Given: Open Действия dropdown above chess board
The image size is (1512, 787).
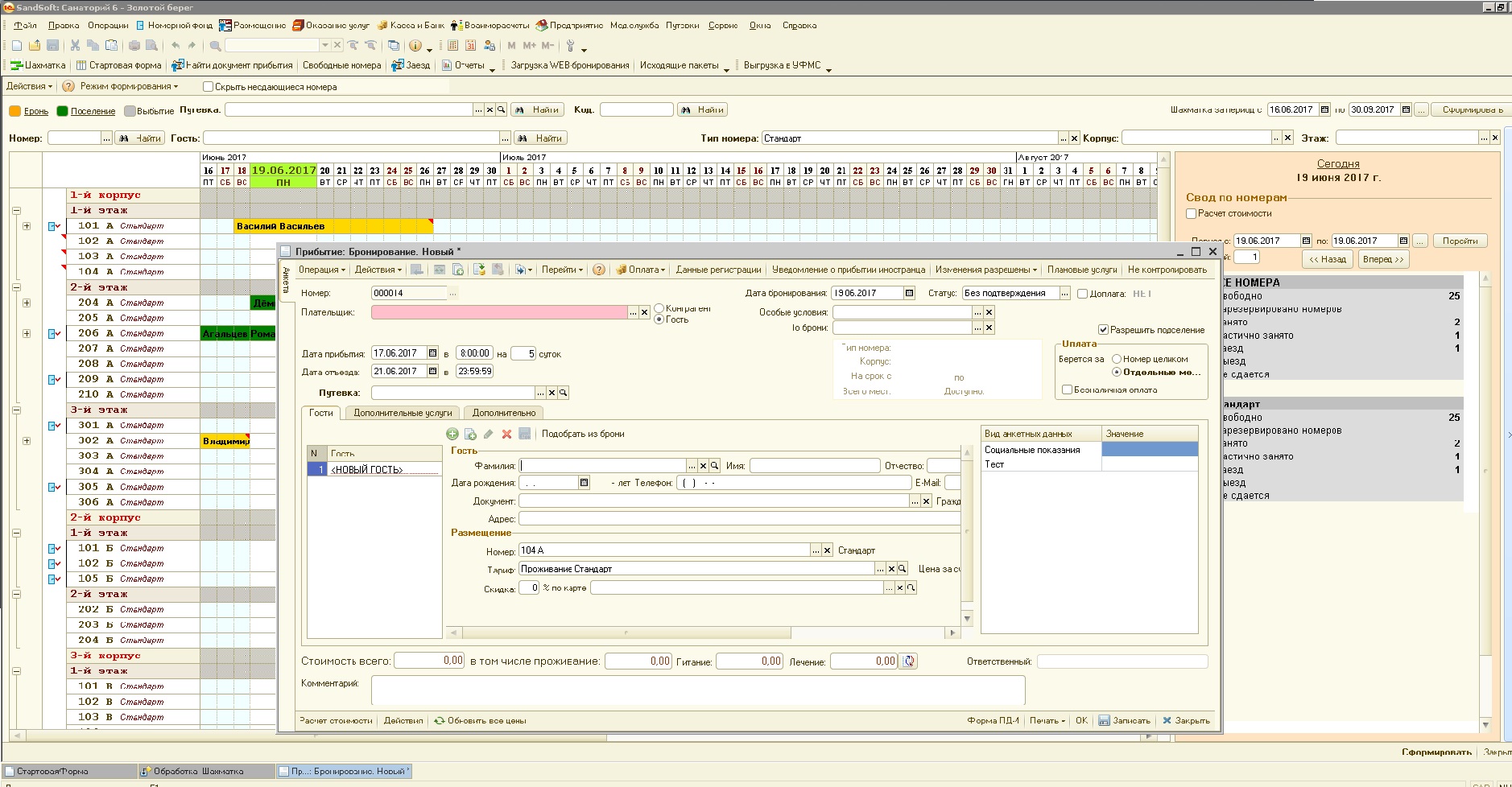Looking at the screenshot, I should (x=29, y=87).
